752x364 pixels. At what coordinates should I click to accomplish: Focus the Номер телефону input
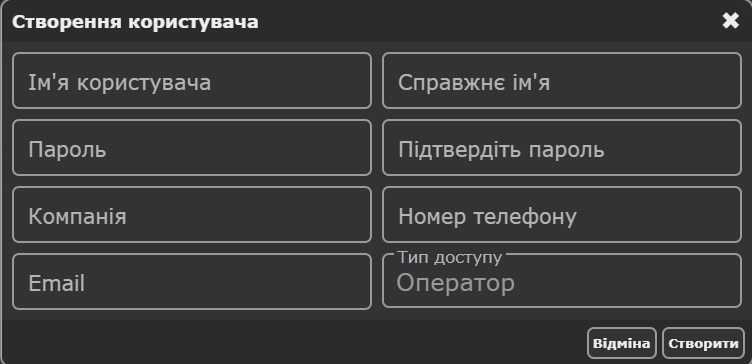[x=562, y=214]
